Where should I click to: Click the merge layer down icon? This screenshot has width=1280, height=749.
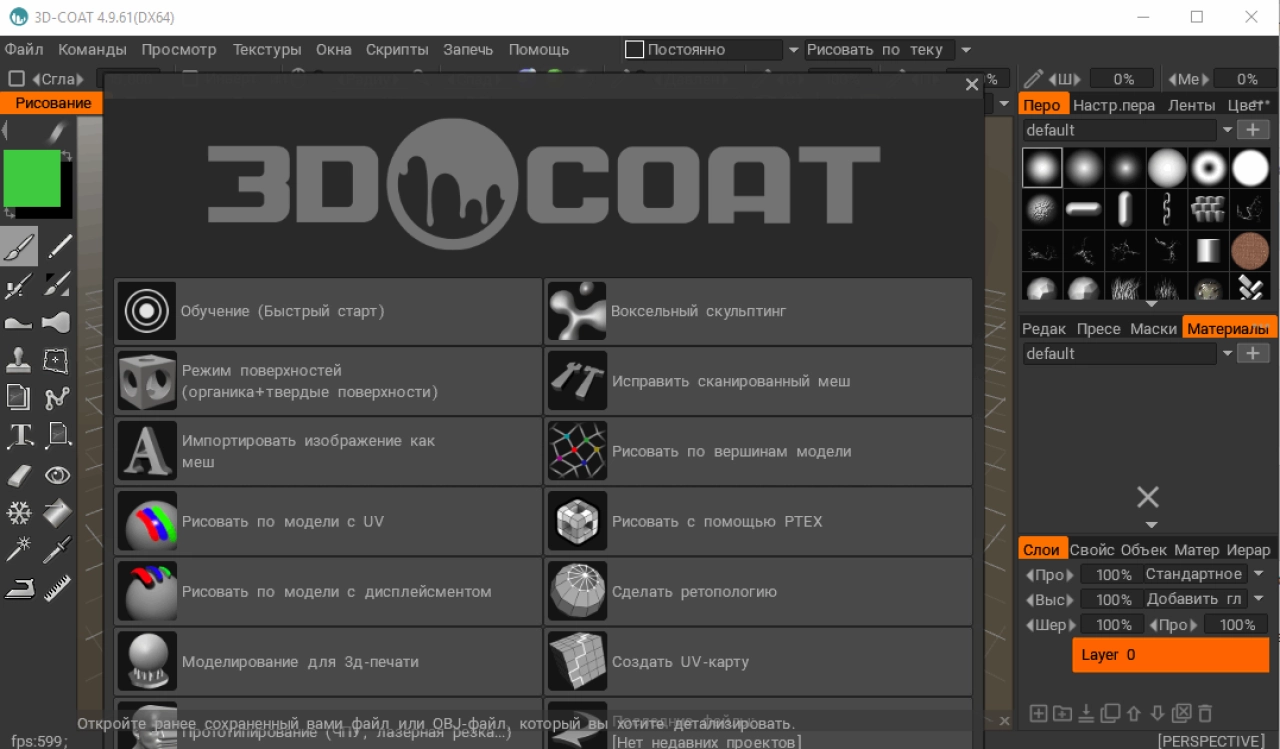(x=1086, y=713)
